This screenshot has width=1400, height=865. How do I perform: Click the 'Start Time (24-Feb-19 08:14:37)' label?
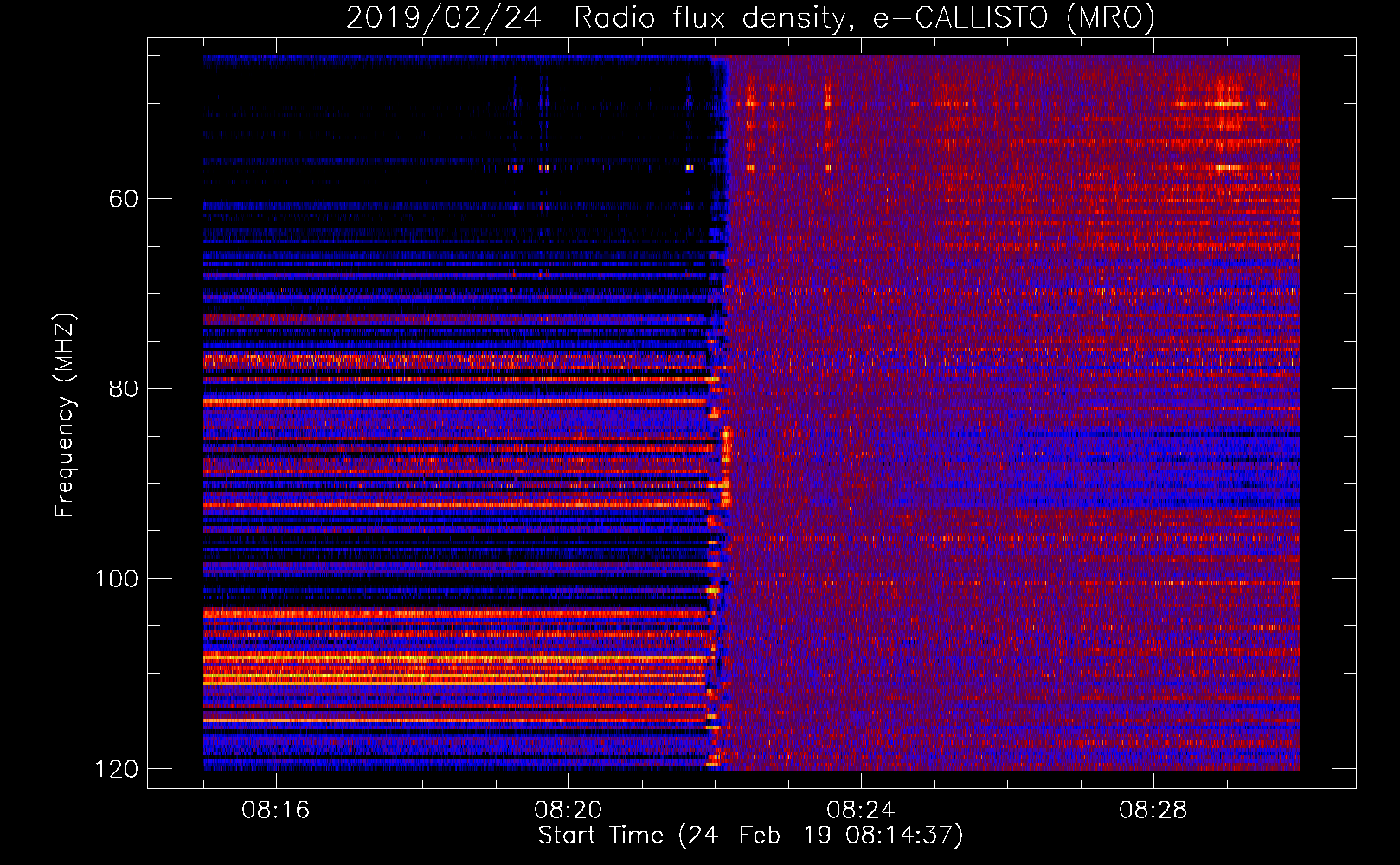pyautogui.click(x=750, y=836)
